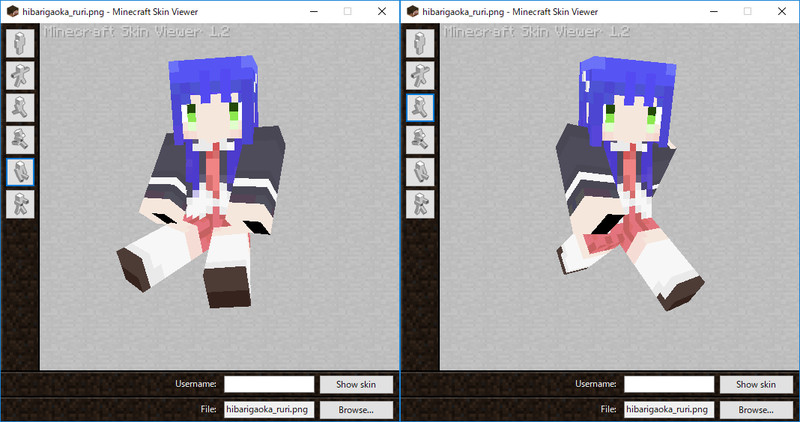Focus the Username field in left window

click(x=268, y=384)
